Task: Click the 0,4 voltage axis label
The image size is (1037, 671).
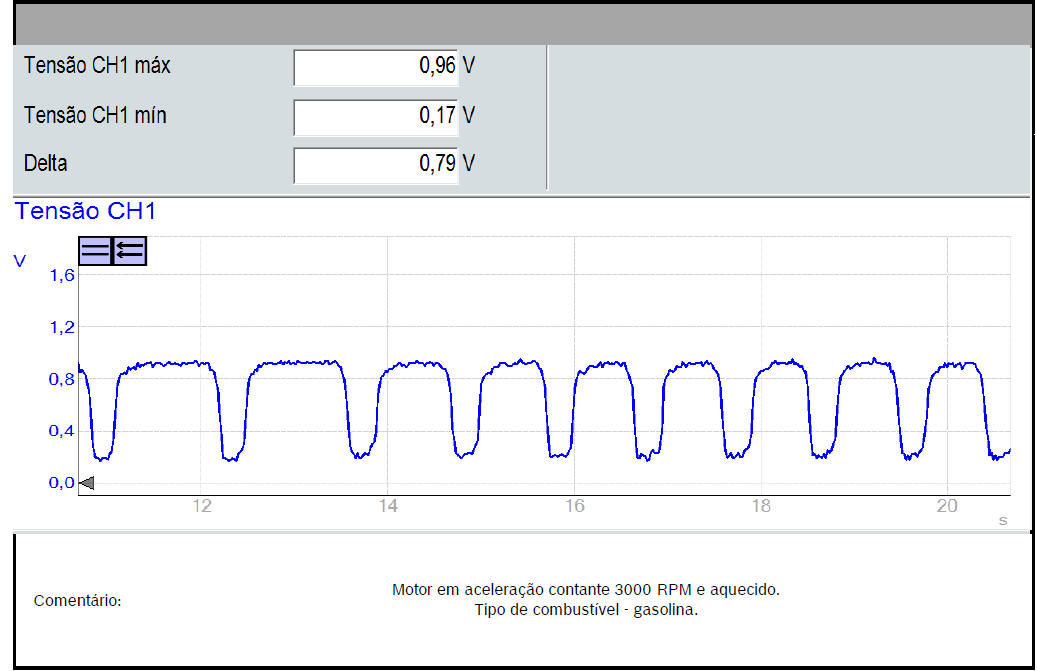Action: [62, 431]
